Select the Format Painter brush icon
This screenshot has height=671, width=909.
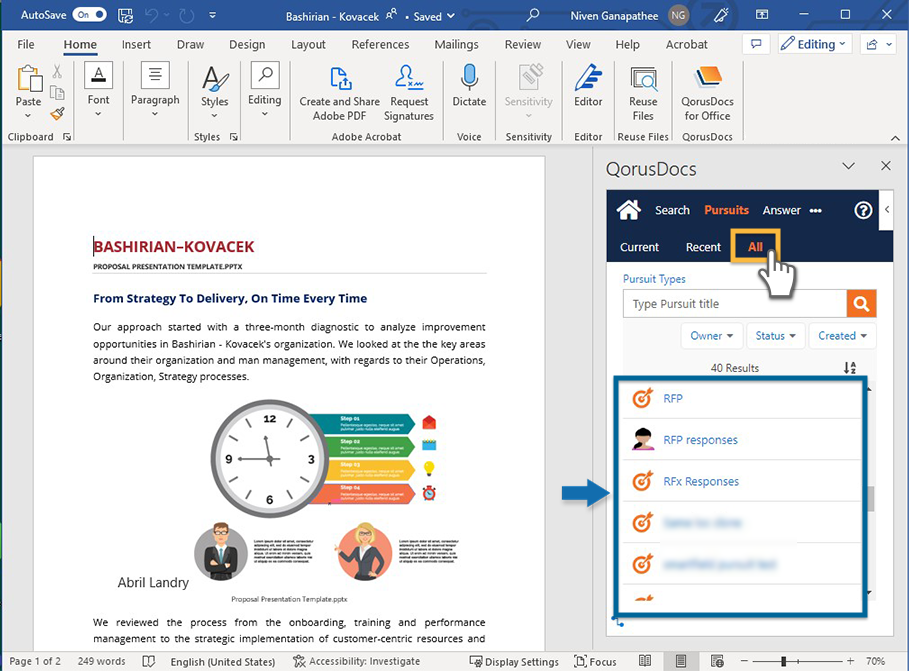coord(57,114)
